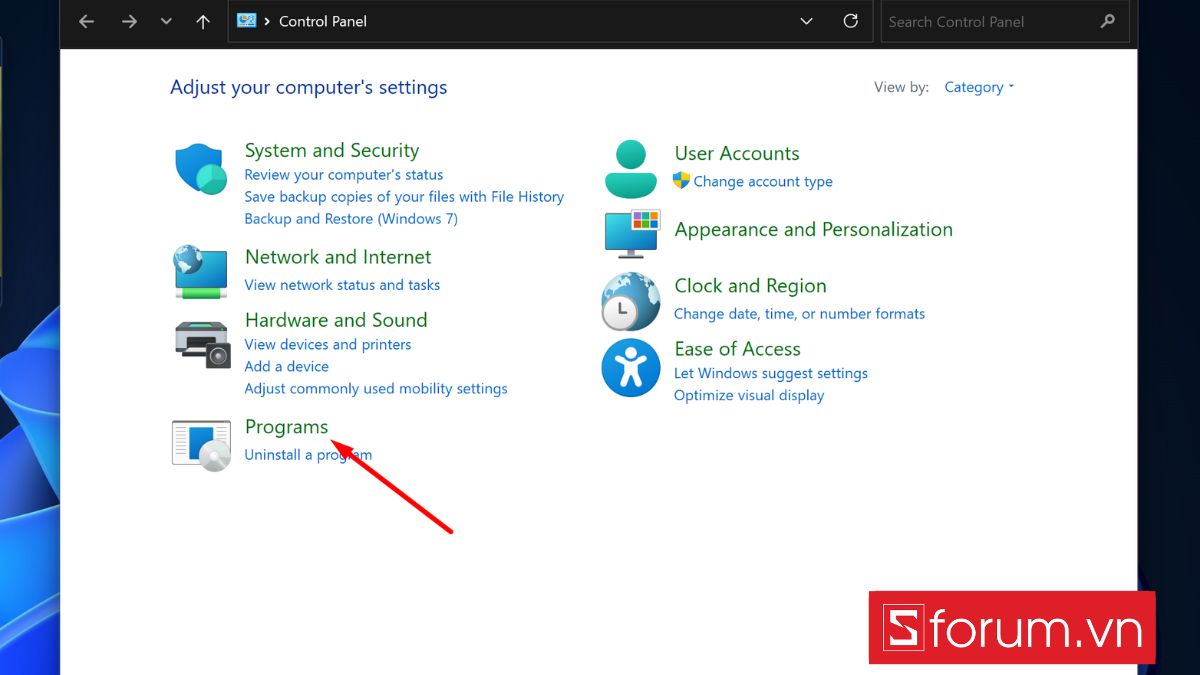Select the Add a device link
Image resolution: width=1200 pixels, height=675 pixels.
(287, 367)
